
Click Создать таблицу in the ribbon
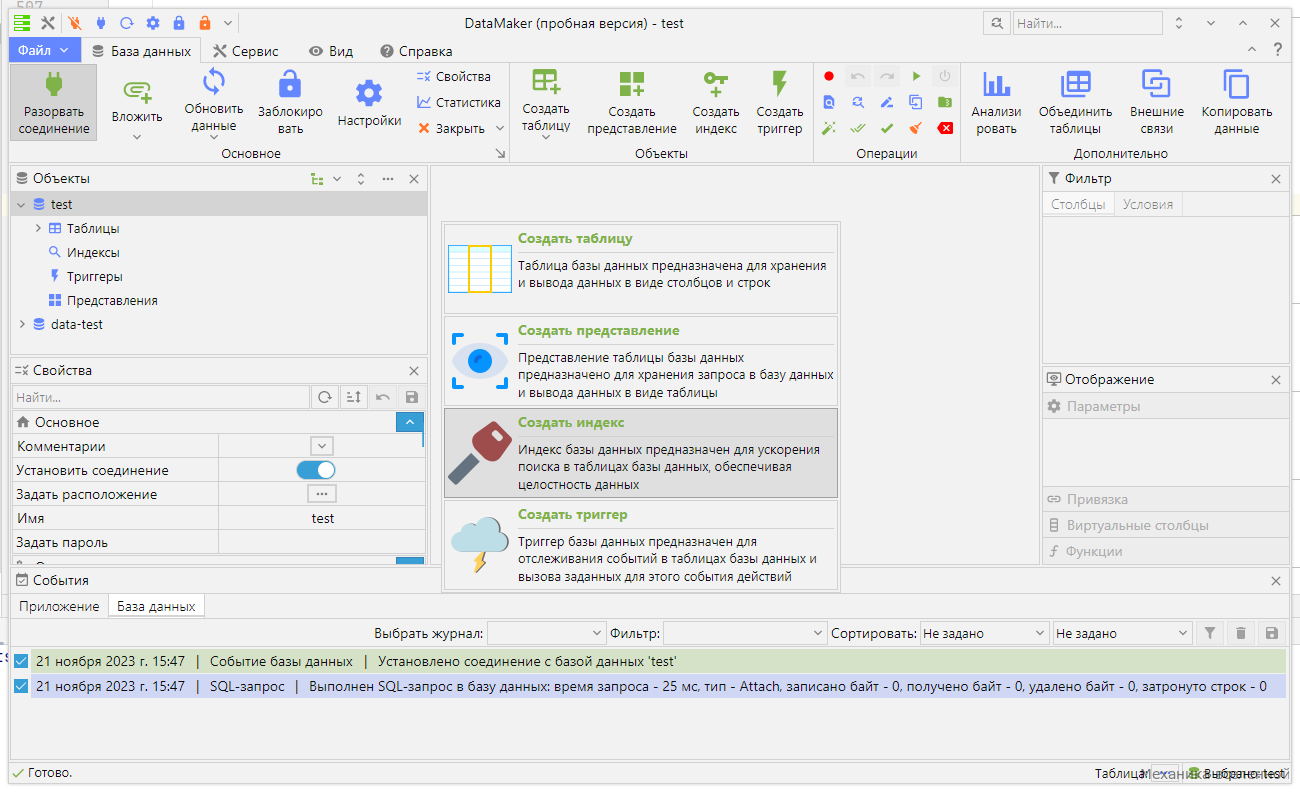[546, 102]
